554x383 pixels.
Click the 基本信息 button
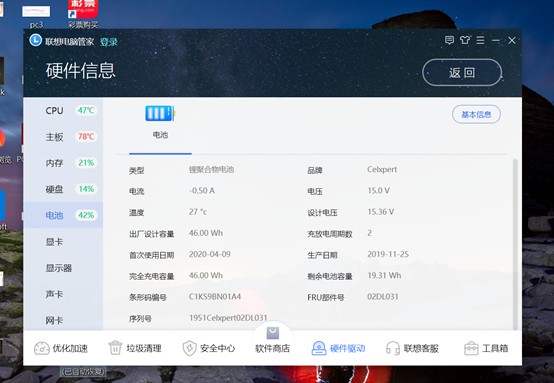point(476,114)
